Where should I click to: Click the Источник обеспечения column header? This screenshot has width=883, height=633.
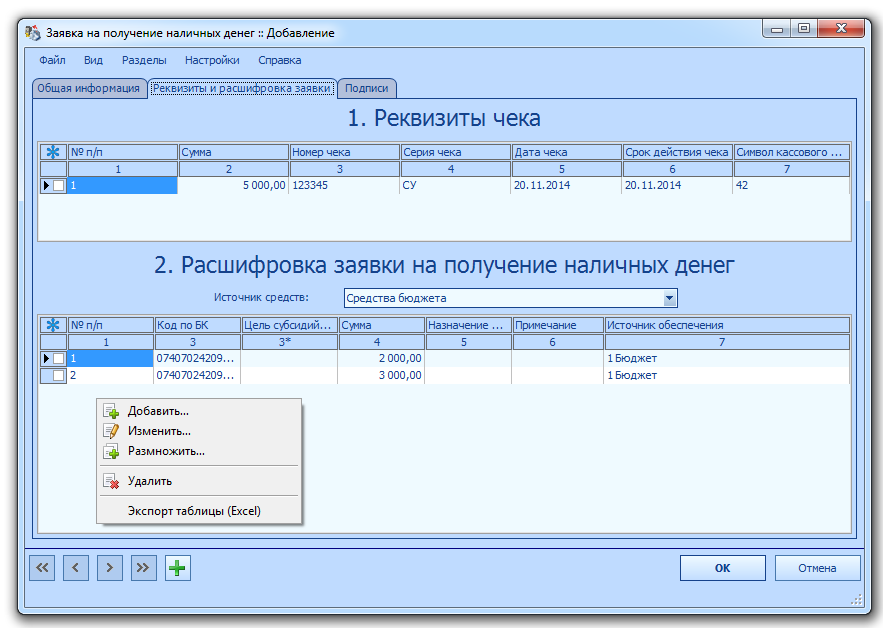[726, 325]
